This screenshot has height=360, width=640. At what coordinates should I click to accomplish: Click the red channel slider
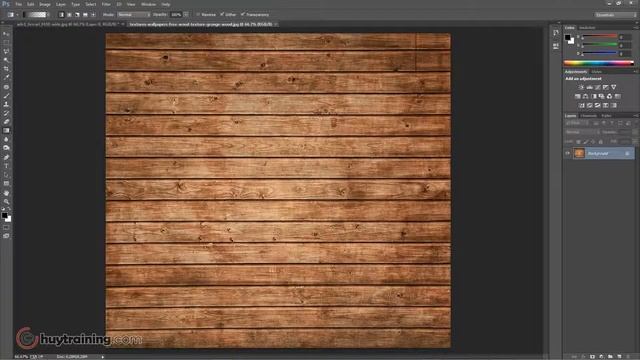tap(599, 37)
